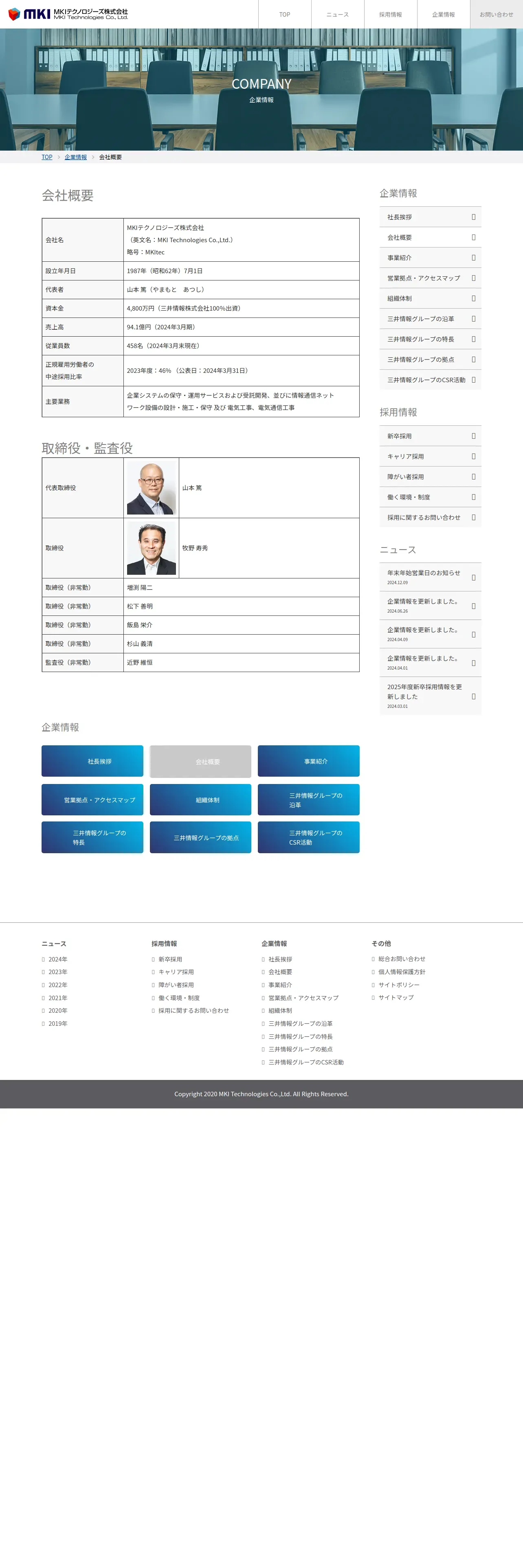Click photo of 牧野 寿秀
523x1568 pixels.
coord(151,548)
